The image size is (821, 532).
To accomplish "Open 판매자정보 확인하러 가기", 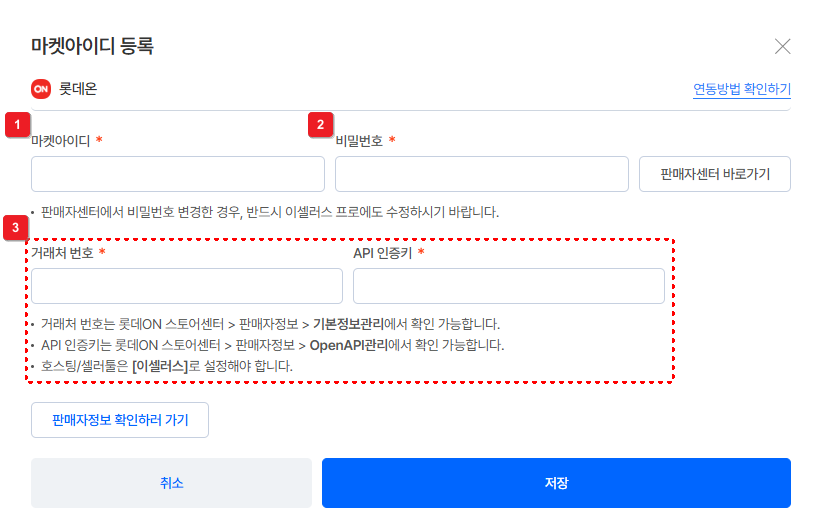I will point(120,420).
